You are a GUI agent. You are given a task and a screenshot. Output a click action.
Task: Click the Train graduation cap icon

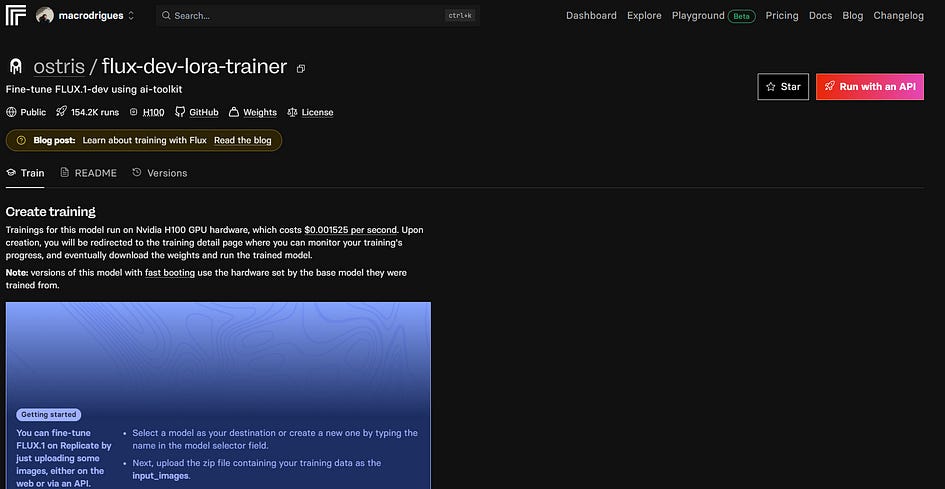tap(11, 173)
